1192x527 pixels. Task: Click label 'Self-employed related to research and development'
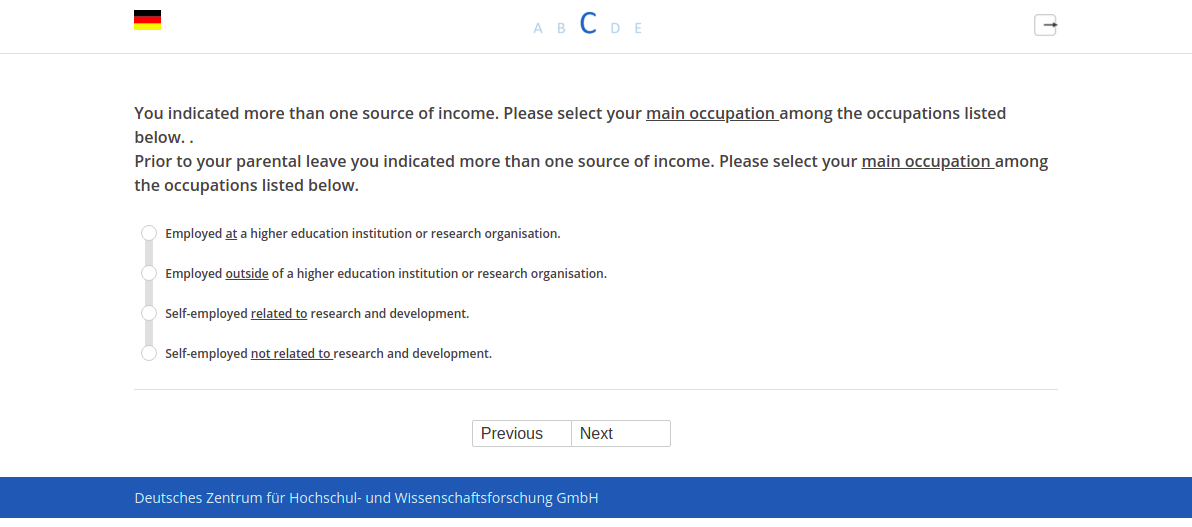point(317,313)
